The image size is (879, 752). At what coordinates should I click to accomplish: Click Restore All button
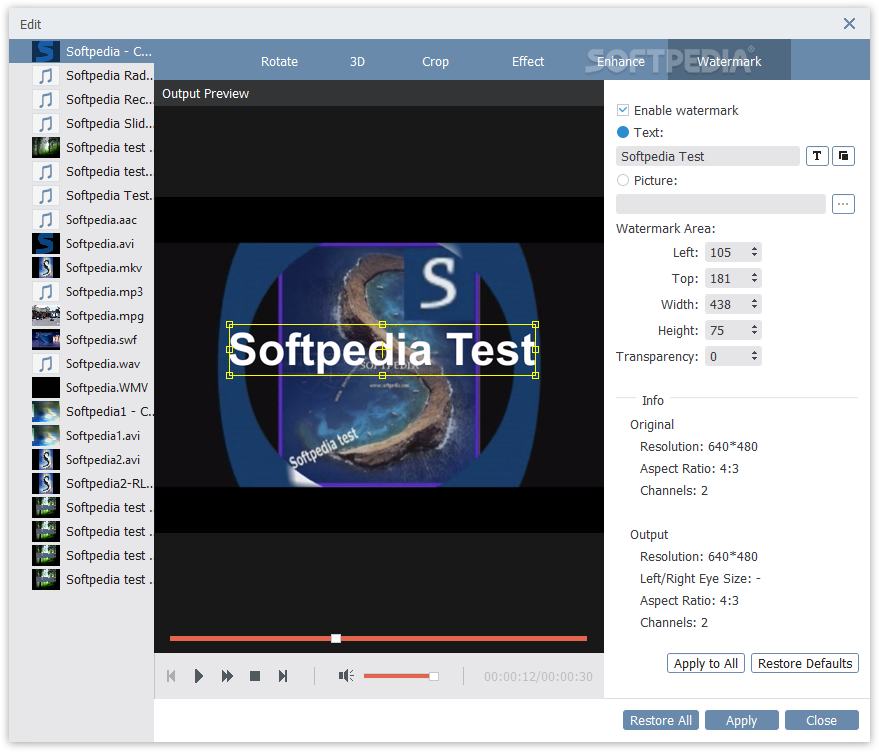click(660, 721)
